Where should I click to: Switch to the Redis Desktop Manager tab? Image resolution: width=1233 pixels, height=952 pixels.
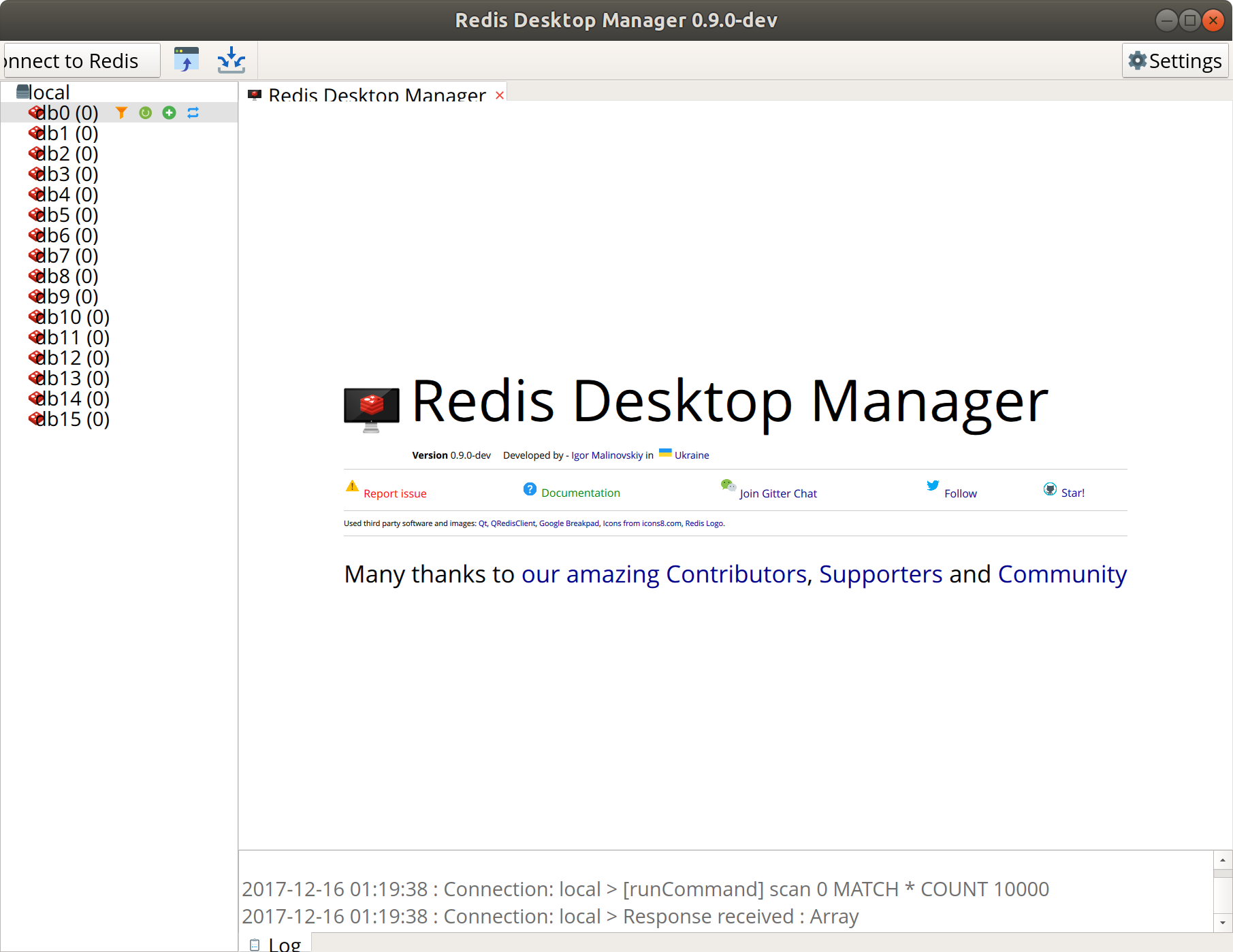click(374, 95)
